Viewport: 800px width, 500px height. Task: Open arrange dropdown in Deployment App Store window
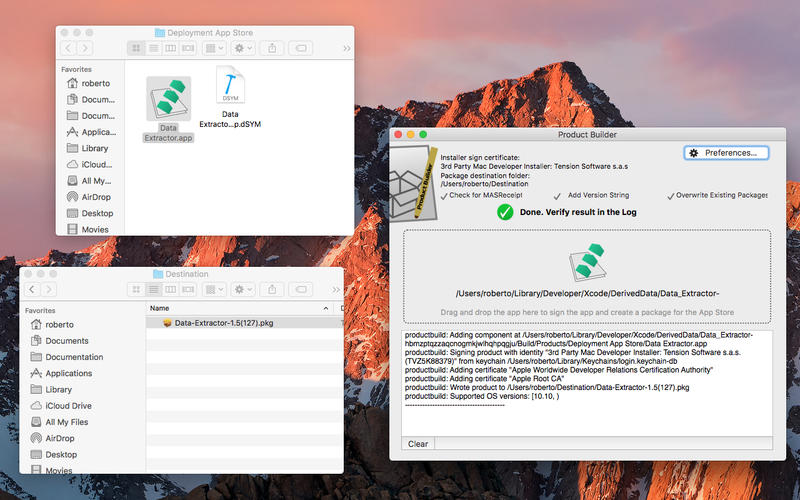(x=214, y=48)
